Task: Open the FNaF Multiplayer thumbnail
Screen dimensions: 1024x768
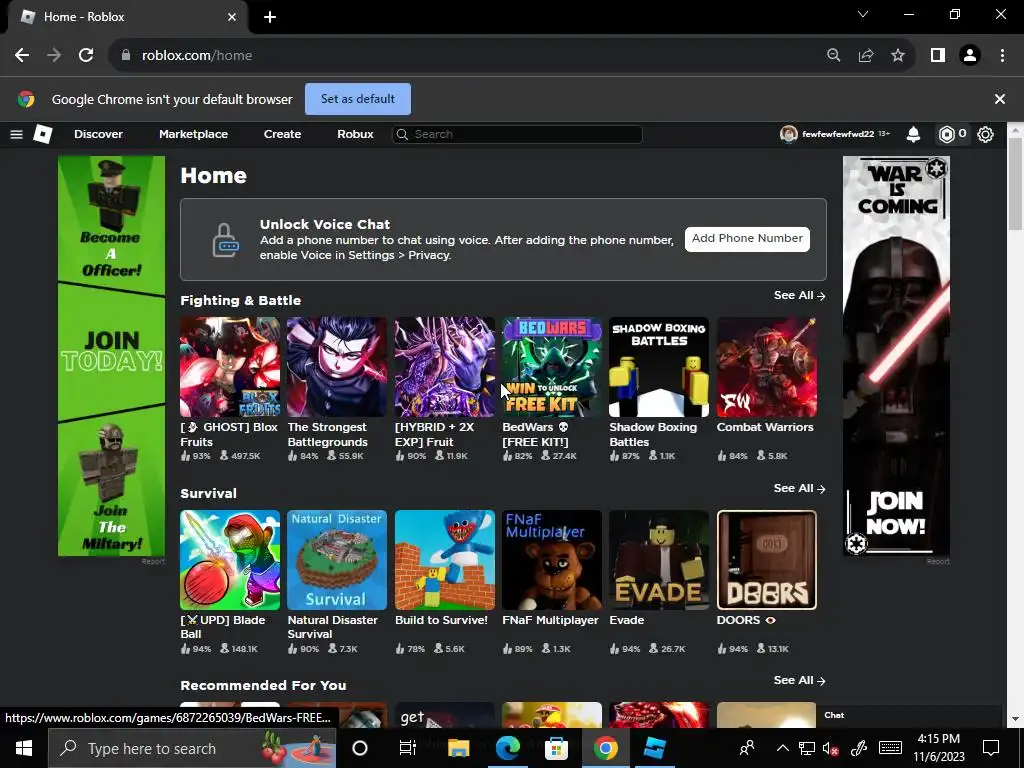Action: [x=552, y=560]
